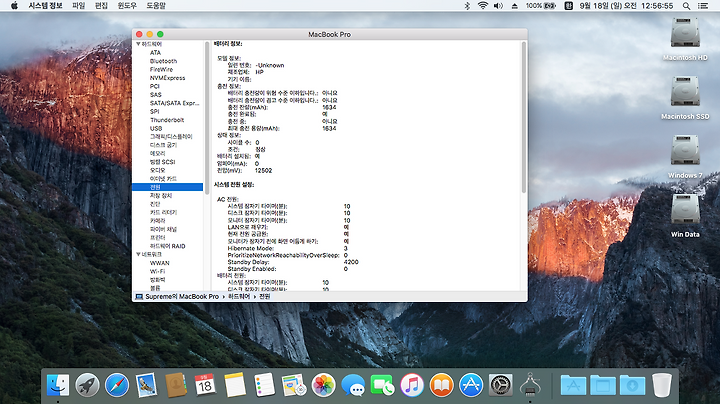Open iBooks orange book icon
The height and width of the screenshot is (404, 720).
tap(441, 385)
